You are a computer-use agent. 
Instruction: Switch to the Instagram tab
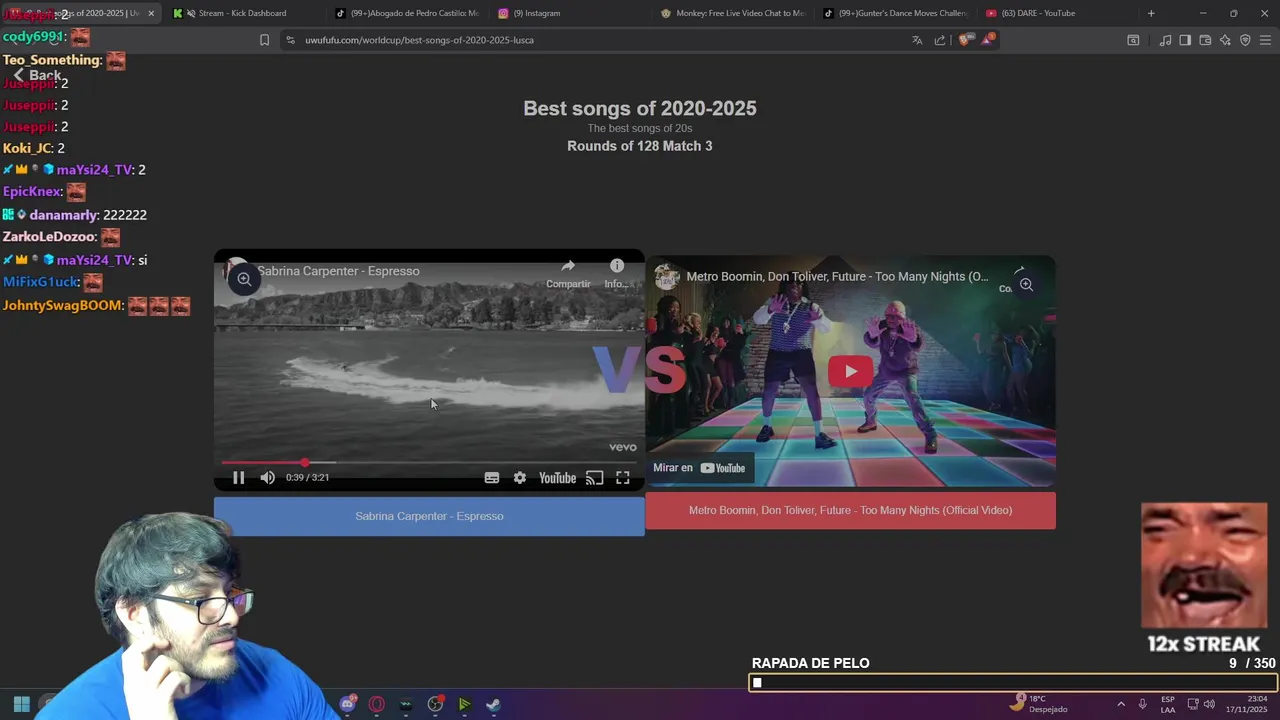[x=536, y=13]
